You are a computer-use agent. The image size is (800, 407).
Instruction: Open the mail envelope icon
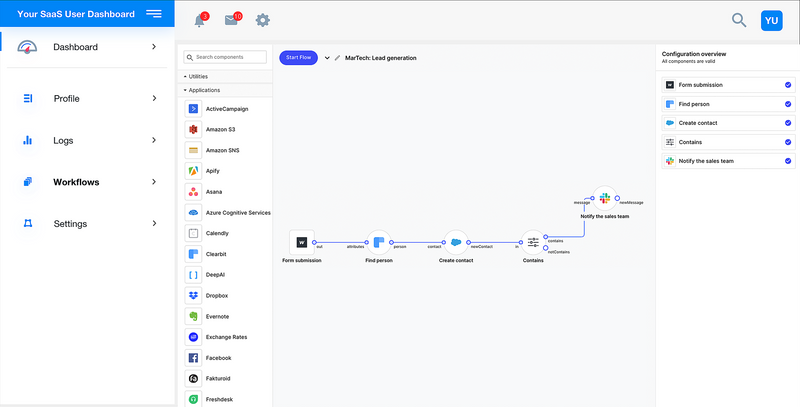tap(232, 19)
